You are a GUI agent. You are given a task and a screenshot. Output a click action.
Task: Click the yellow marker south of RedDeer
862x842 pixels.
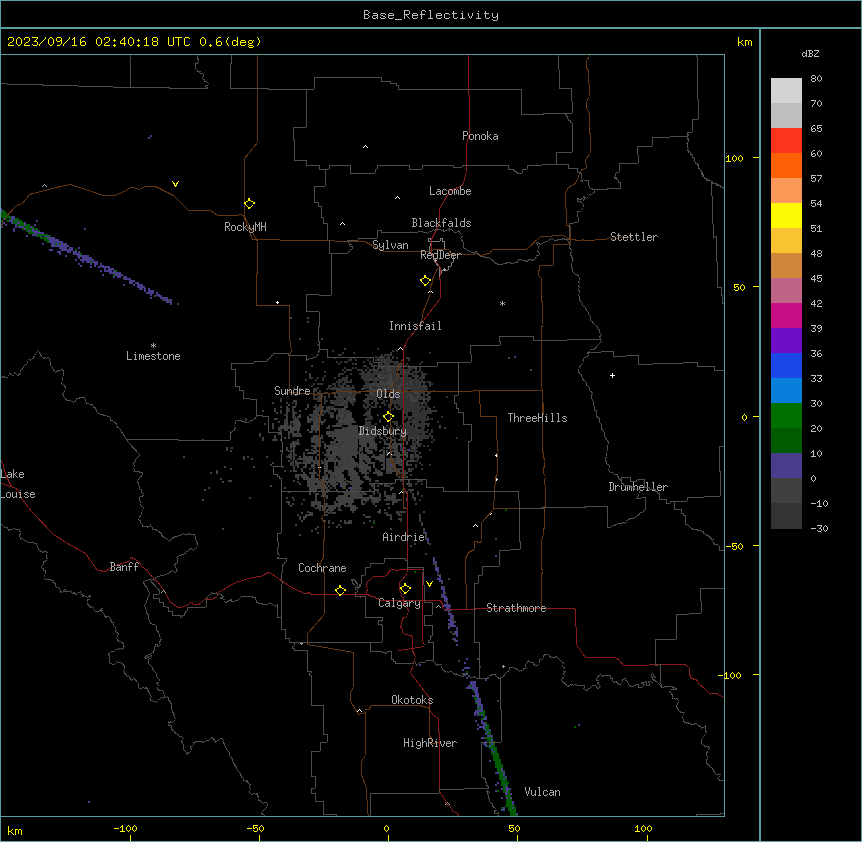coord(425,280)
